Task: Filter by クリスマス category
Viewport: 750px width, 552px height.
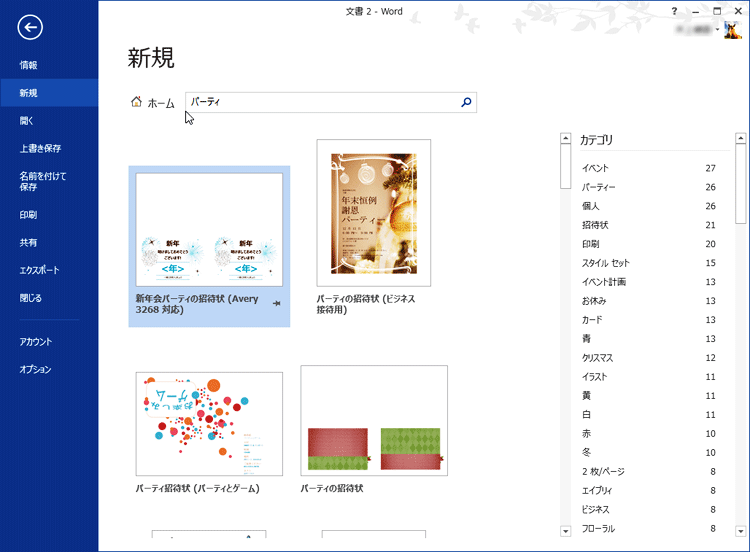Action: 649,358
